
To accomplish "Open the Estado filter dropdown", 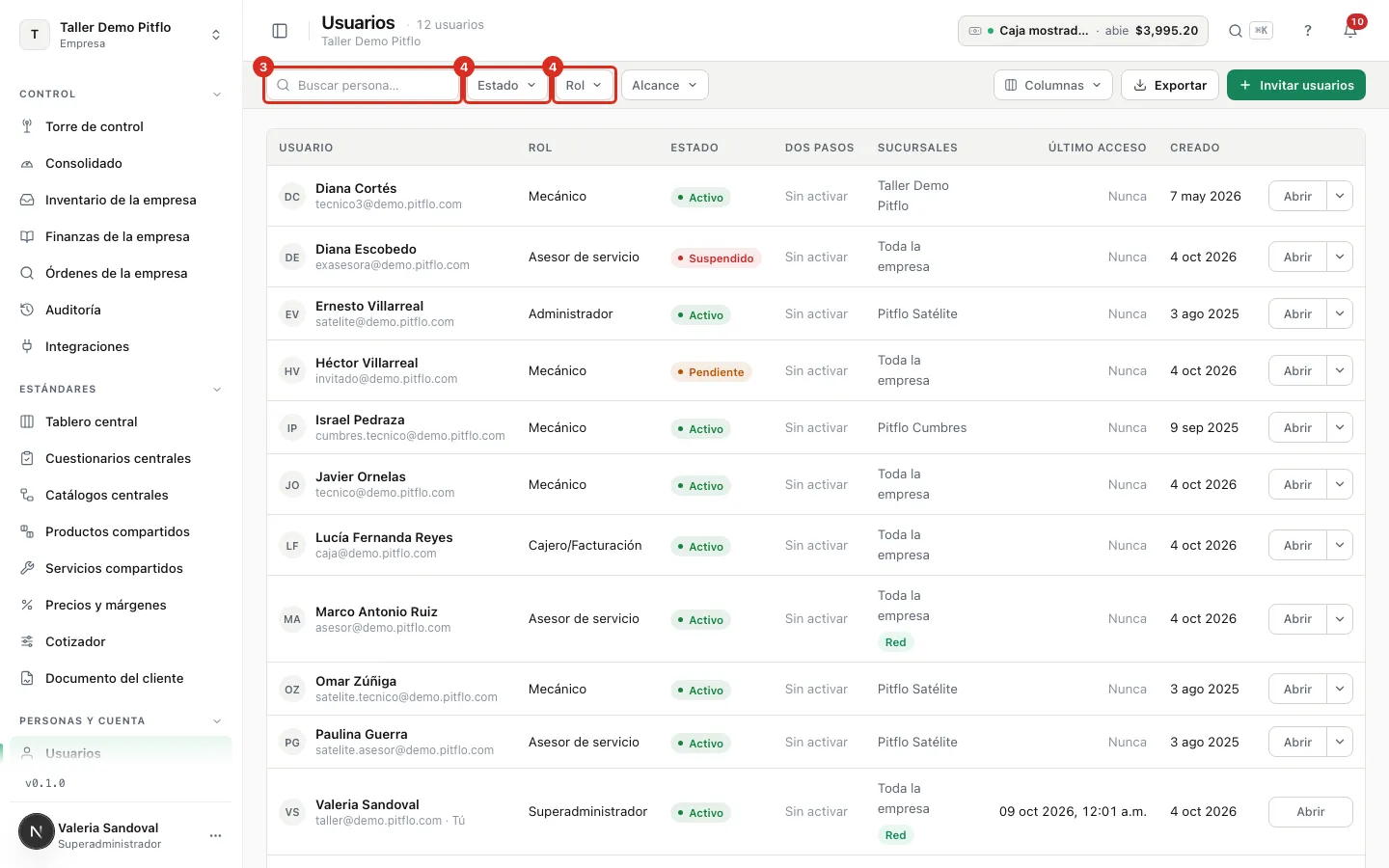I will pos(506,85).
